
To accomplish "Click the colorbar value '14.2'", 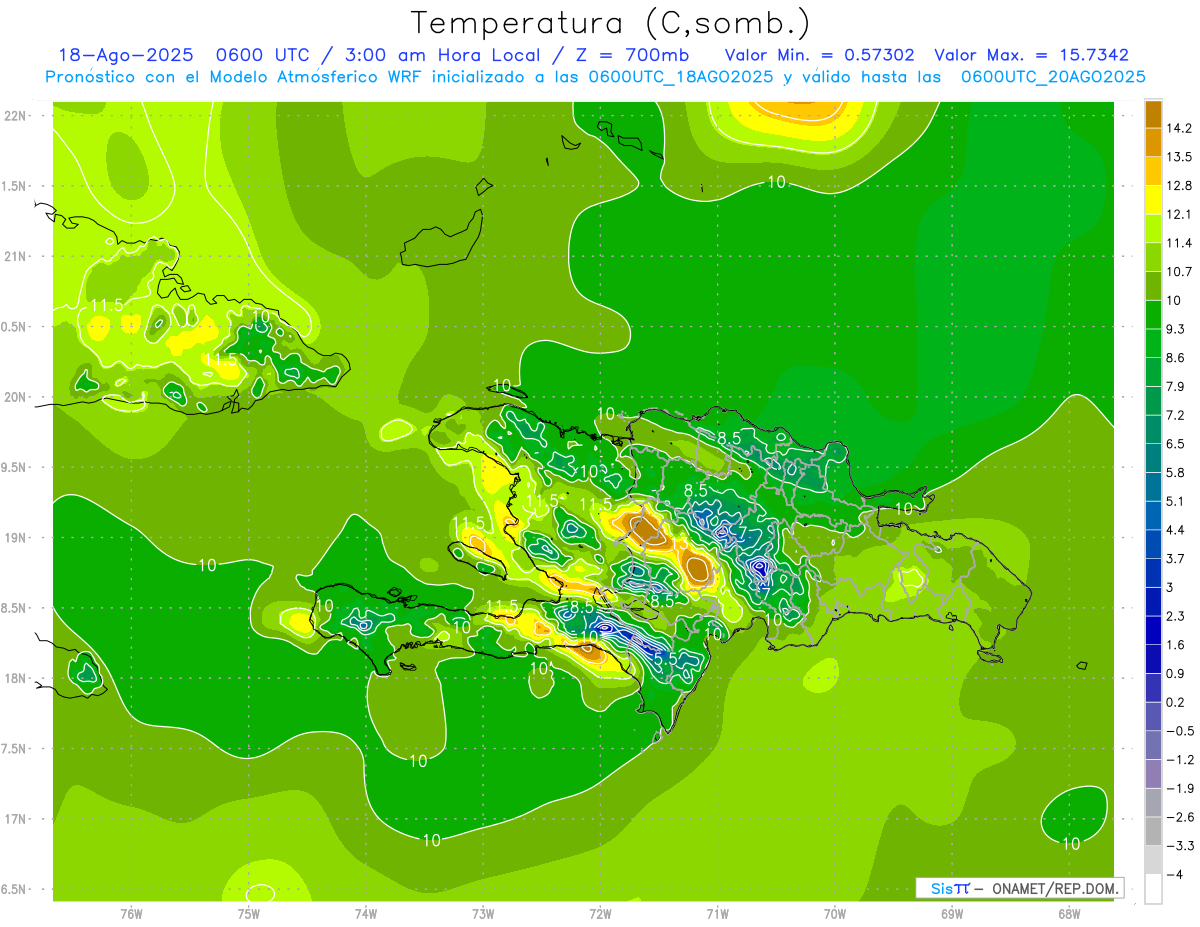I will coord(1180,128).
